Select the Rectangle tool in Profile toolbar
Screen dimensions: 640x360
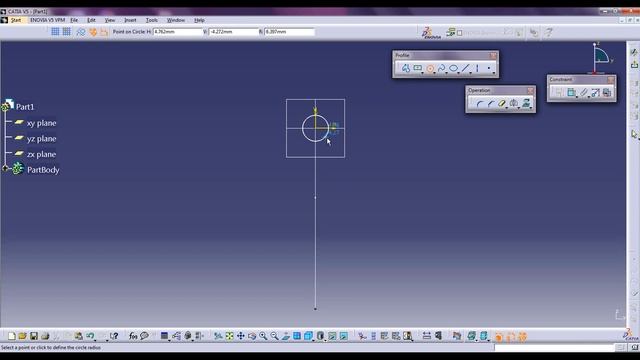(417, 68)
